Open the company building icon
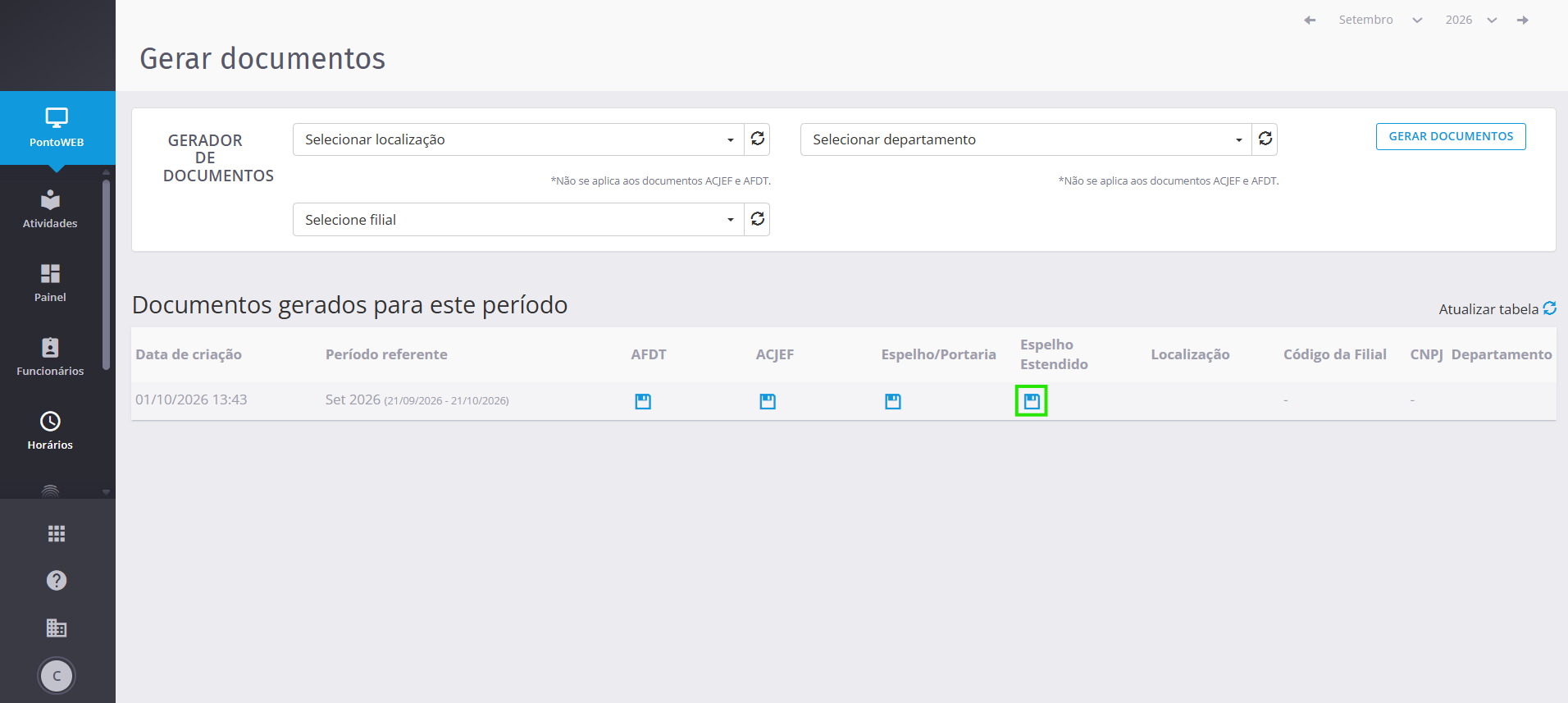Screen dimensions: 1568x703 coord(57,628)
